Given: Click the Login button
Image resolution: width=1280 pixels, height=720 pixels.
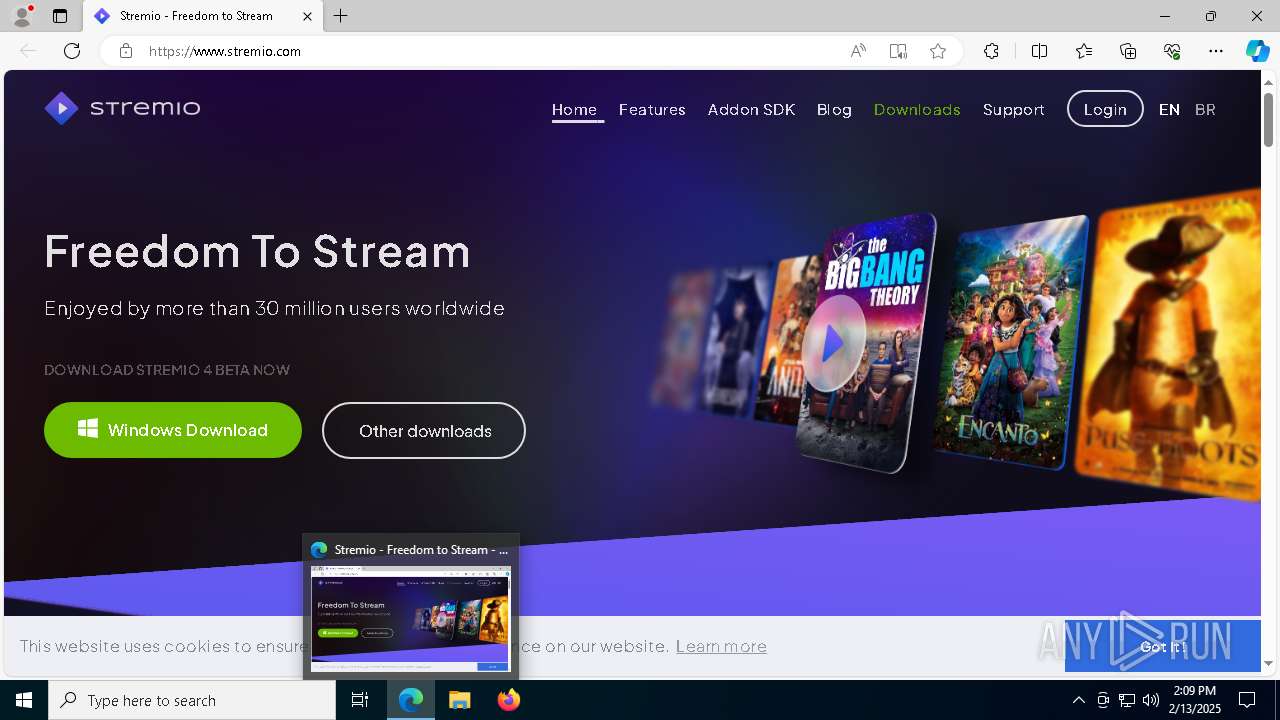Looking at the screenshot, I should pyautogui.click(x=1105, y=109).
